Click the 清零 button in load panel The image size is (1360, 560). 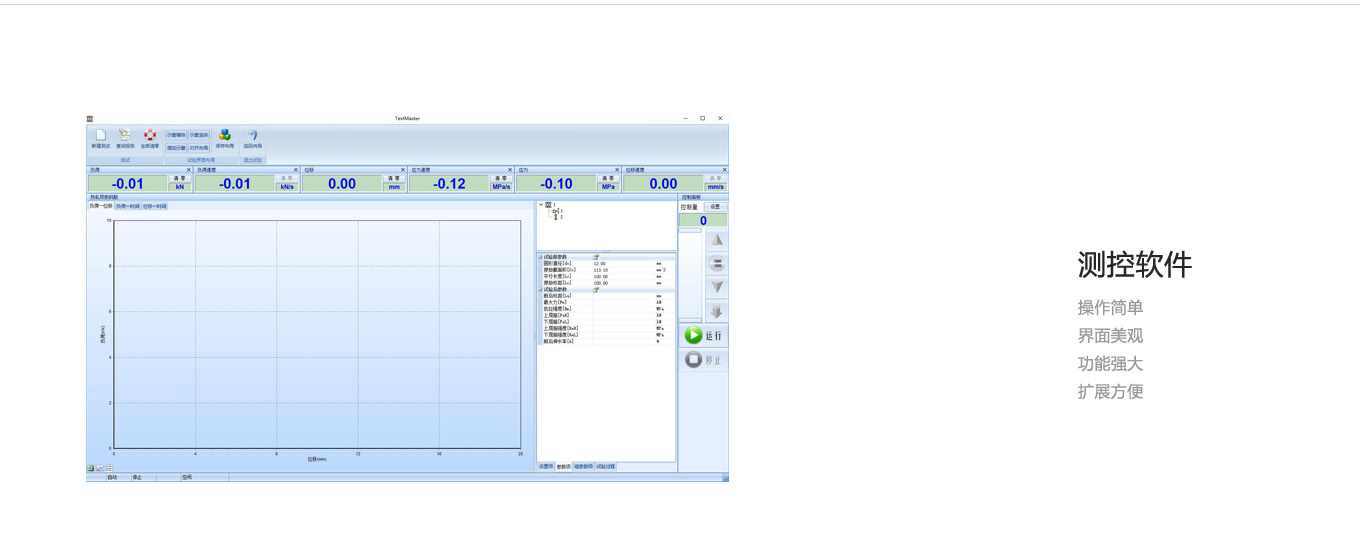[x=180, y=178]
